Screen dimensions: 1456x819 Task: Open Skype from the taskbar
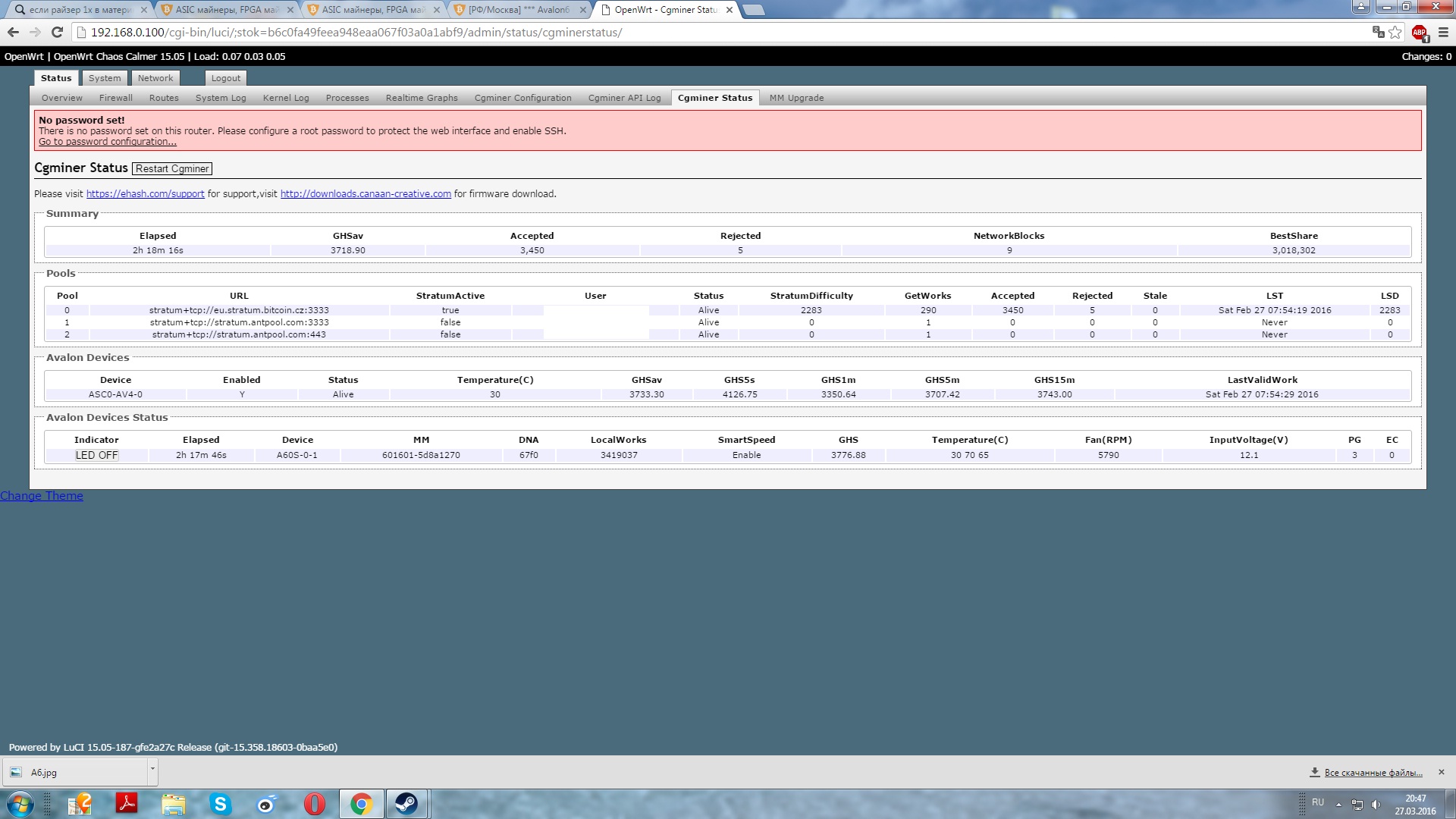pos(221,804)
